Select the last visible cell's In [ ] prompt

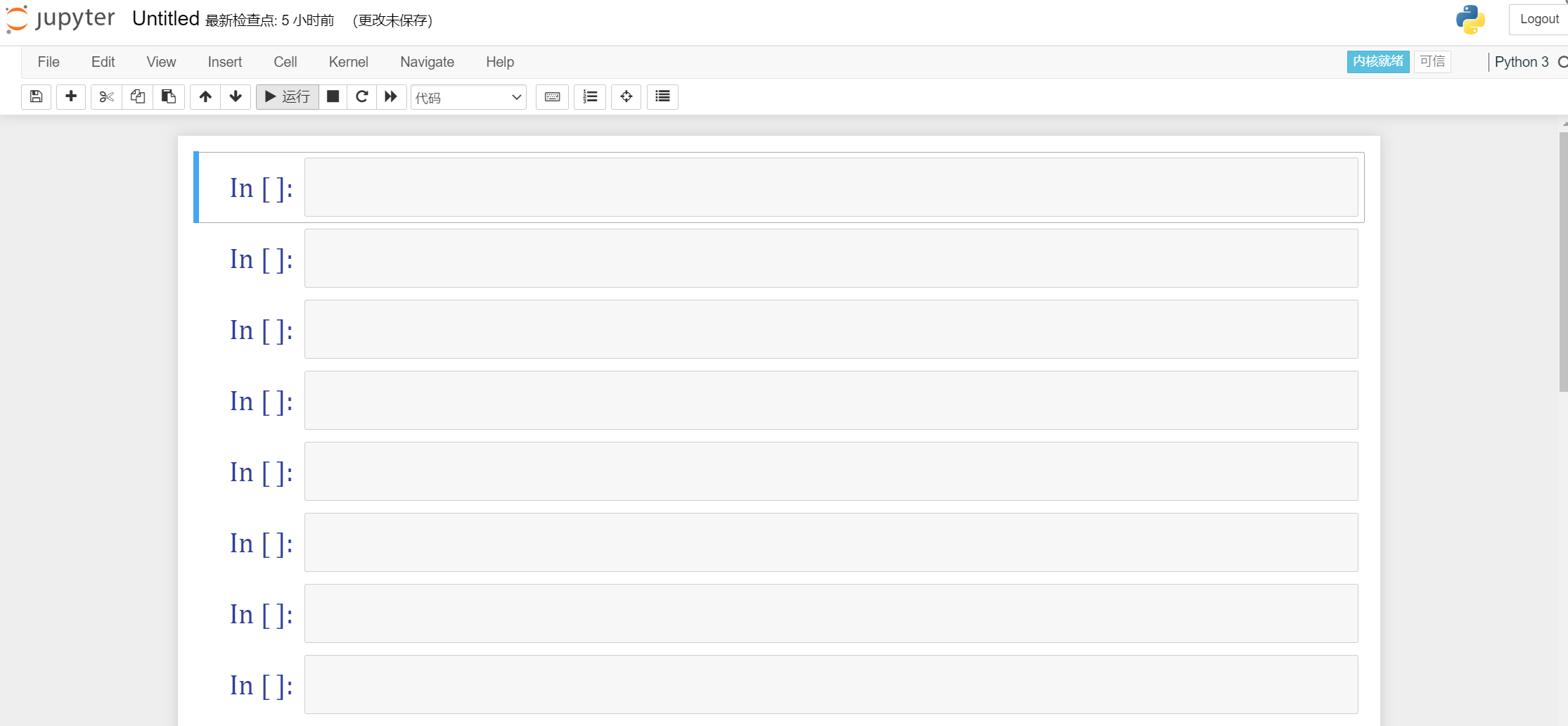tap(261, 685)
